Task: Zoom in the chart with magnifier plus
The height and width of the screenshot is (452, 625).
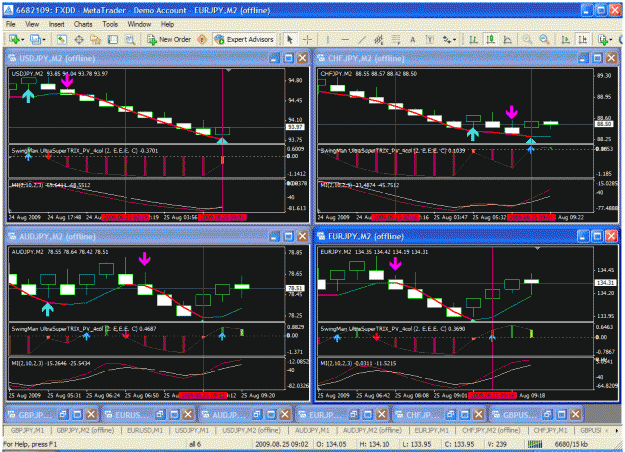Action: point(527,39)
